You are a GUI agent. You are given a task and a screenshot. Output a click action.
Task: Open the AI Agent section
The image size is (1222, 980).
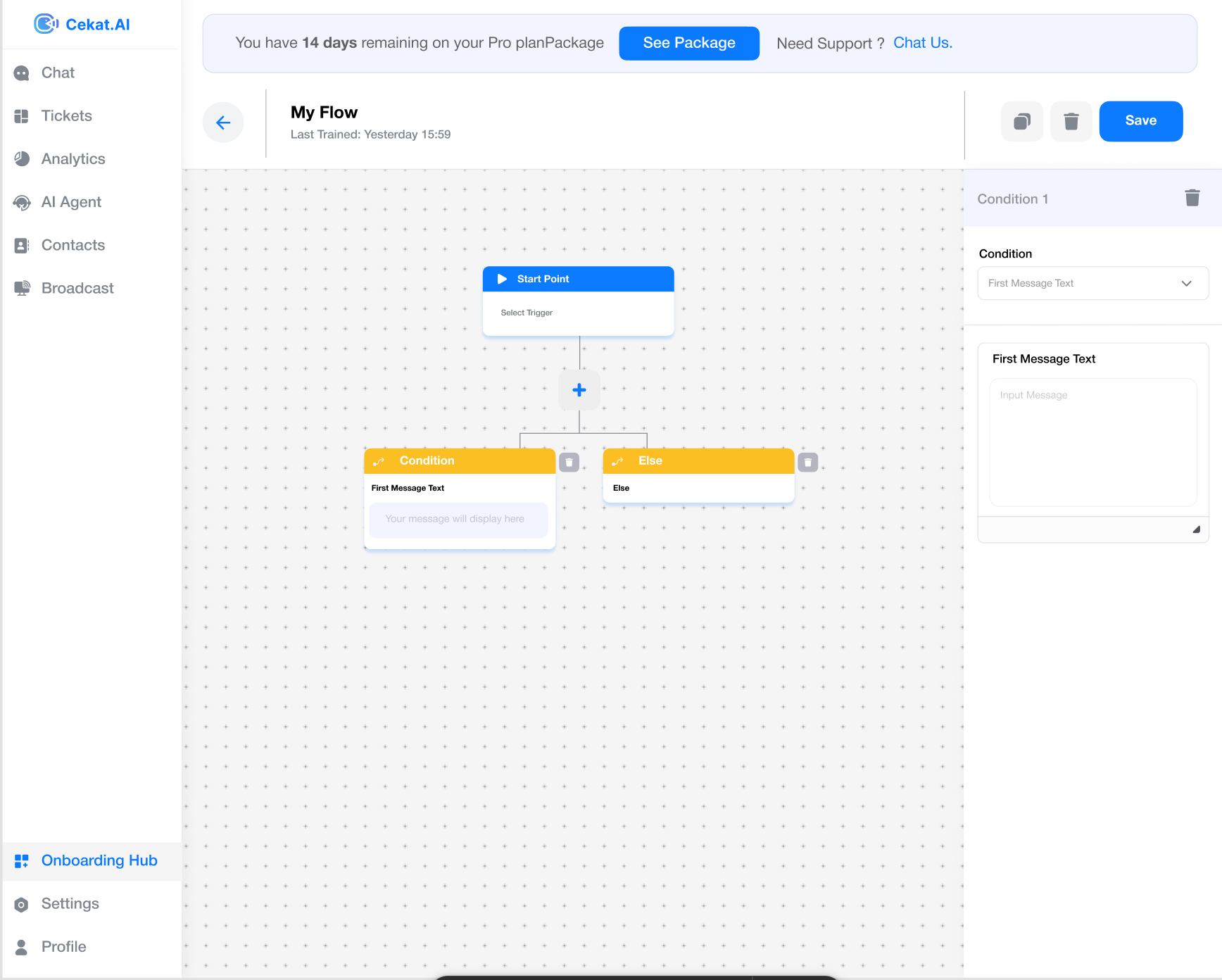tap(71, 202)
